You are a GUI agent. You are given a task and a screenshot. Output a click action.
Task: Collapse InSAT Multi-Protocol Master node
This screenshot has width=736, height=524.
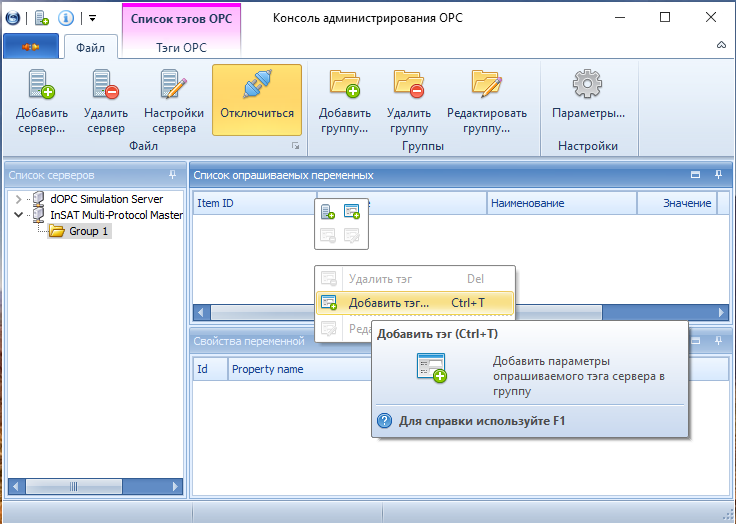tap(18, 215)
